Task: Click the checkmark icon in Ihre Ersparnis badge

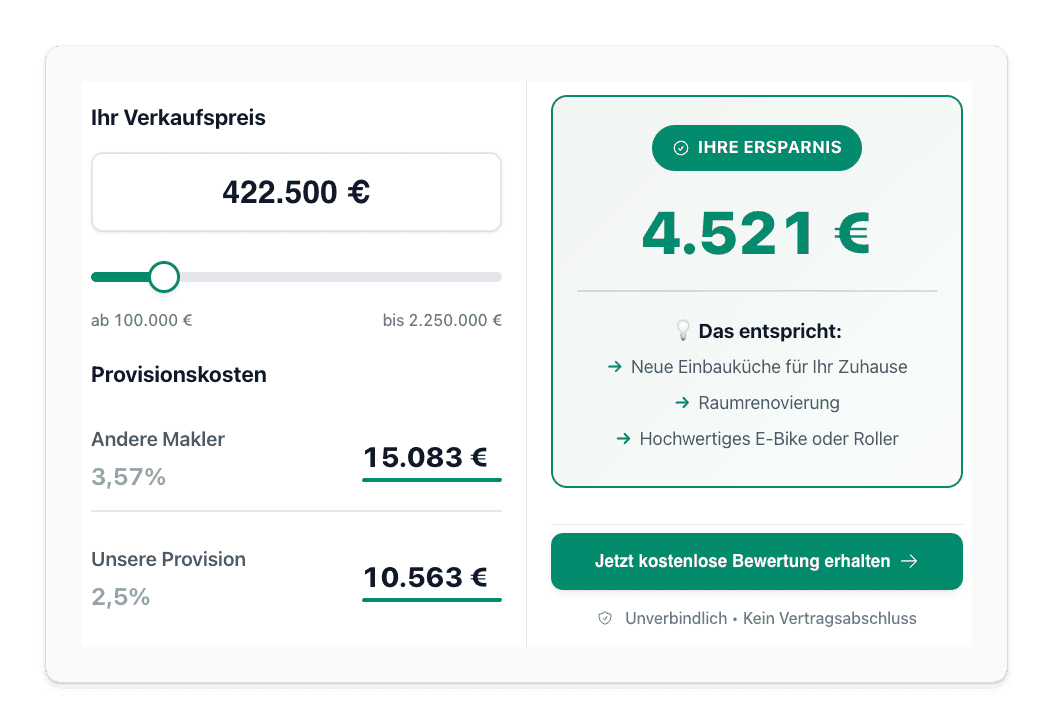Action: tap(681, 148)
